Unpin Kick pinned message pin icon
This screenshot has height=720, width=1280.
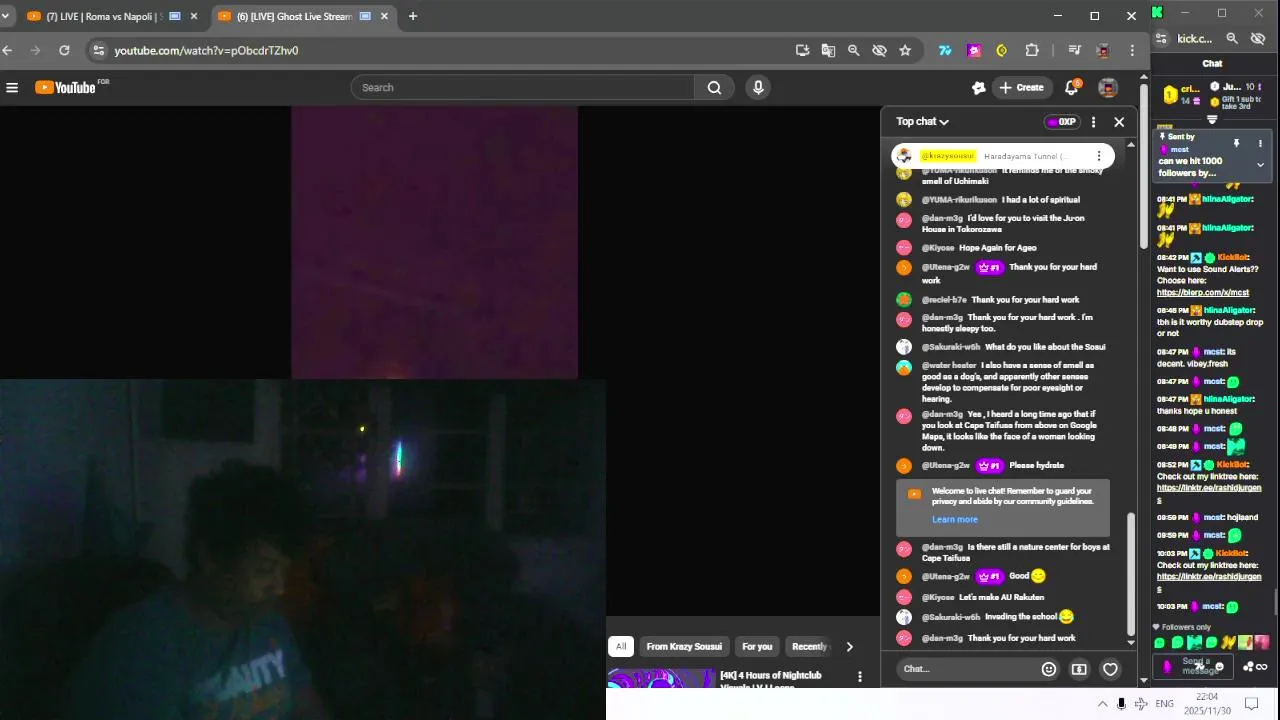coord(1236,144)
